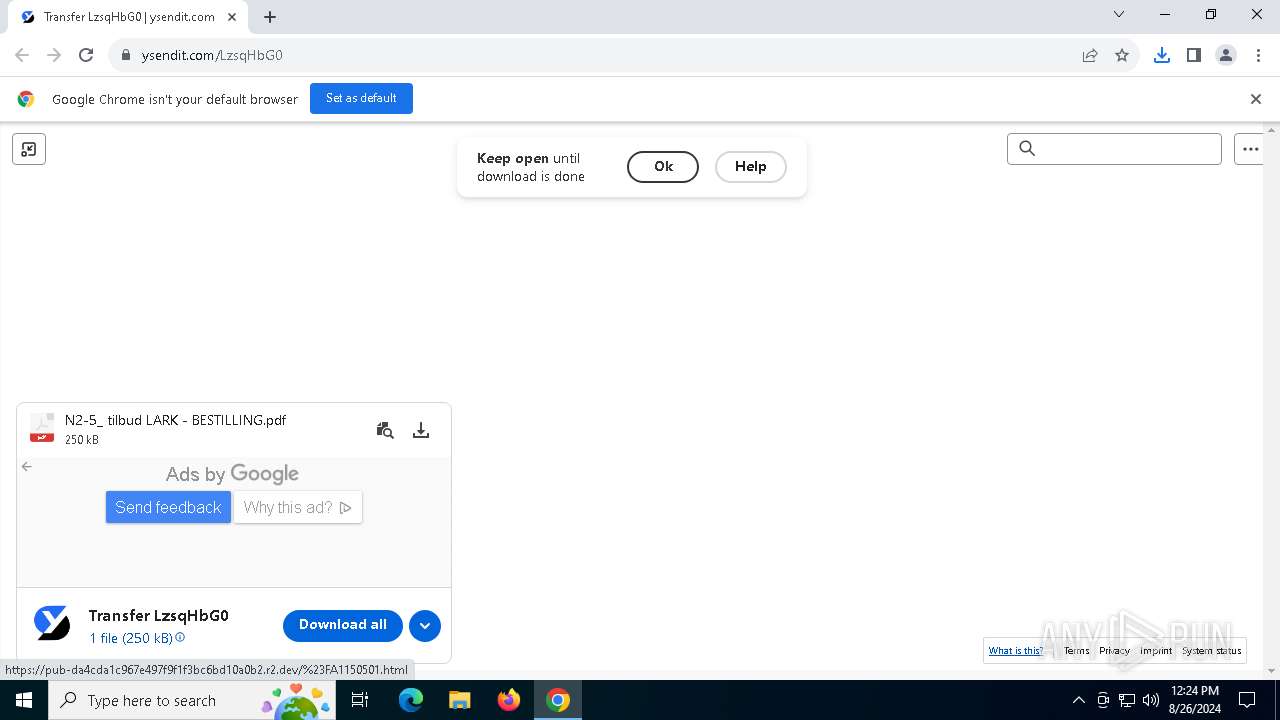Click the vertical scrollbar down arrow
This screenshot has height=720, width=1280.
[x=1272, y=671]
